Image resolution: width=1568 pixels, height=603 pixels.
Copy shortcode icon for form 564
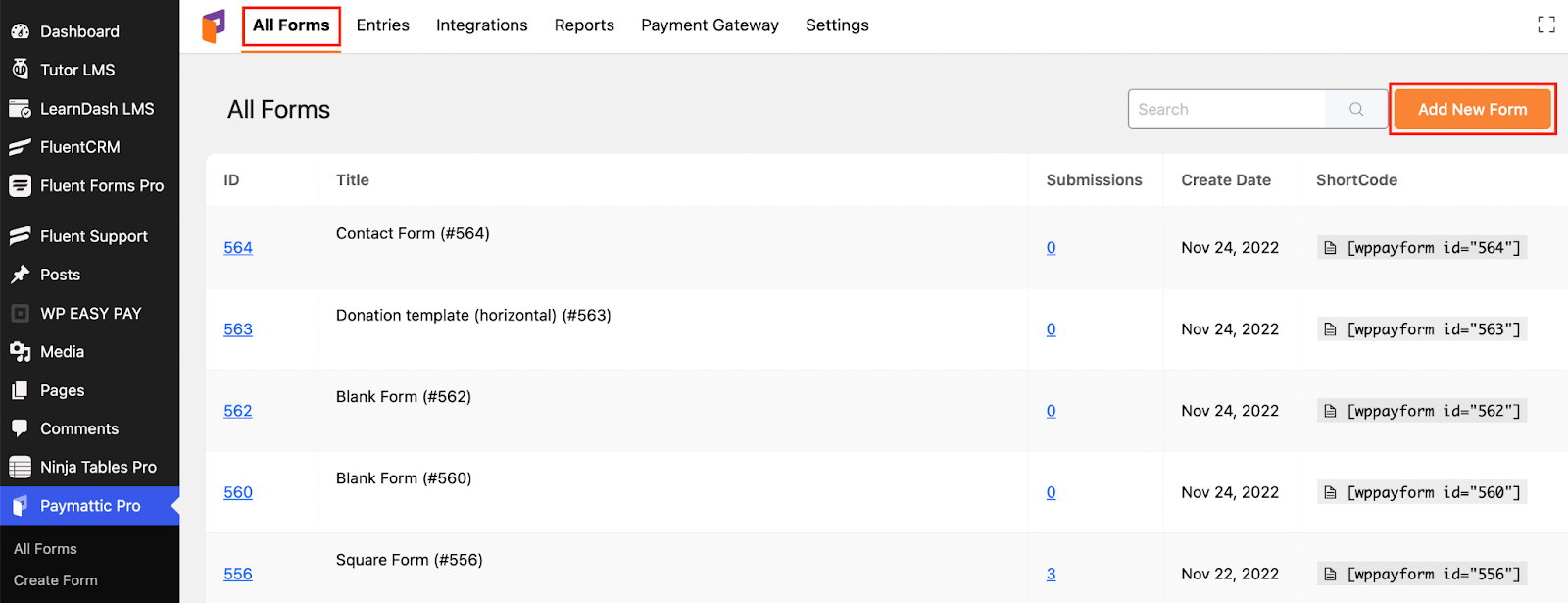[1330, 248]
